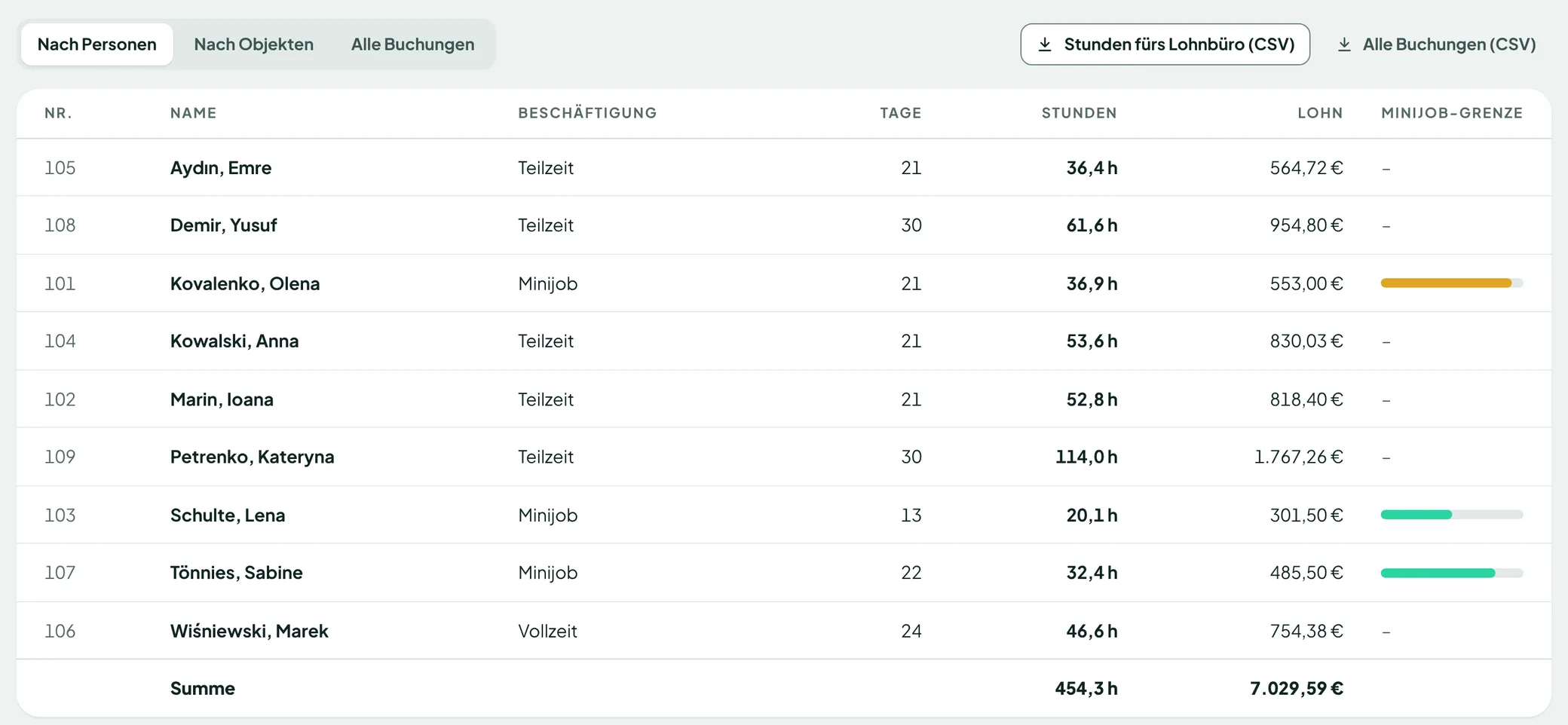The width and height of the screenshot is (1568, 725).
Task: Click the Name column header
Action: click(193, 113)
